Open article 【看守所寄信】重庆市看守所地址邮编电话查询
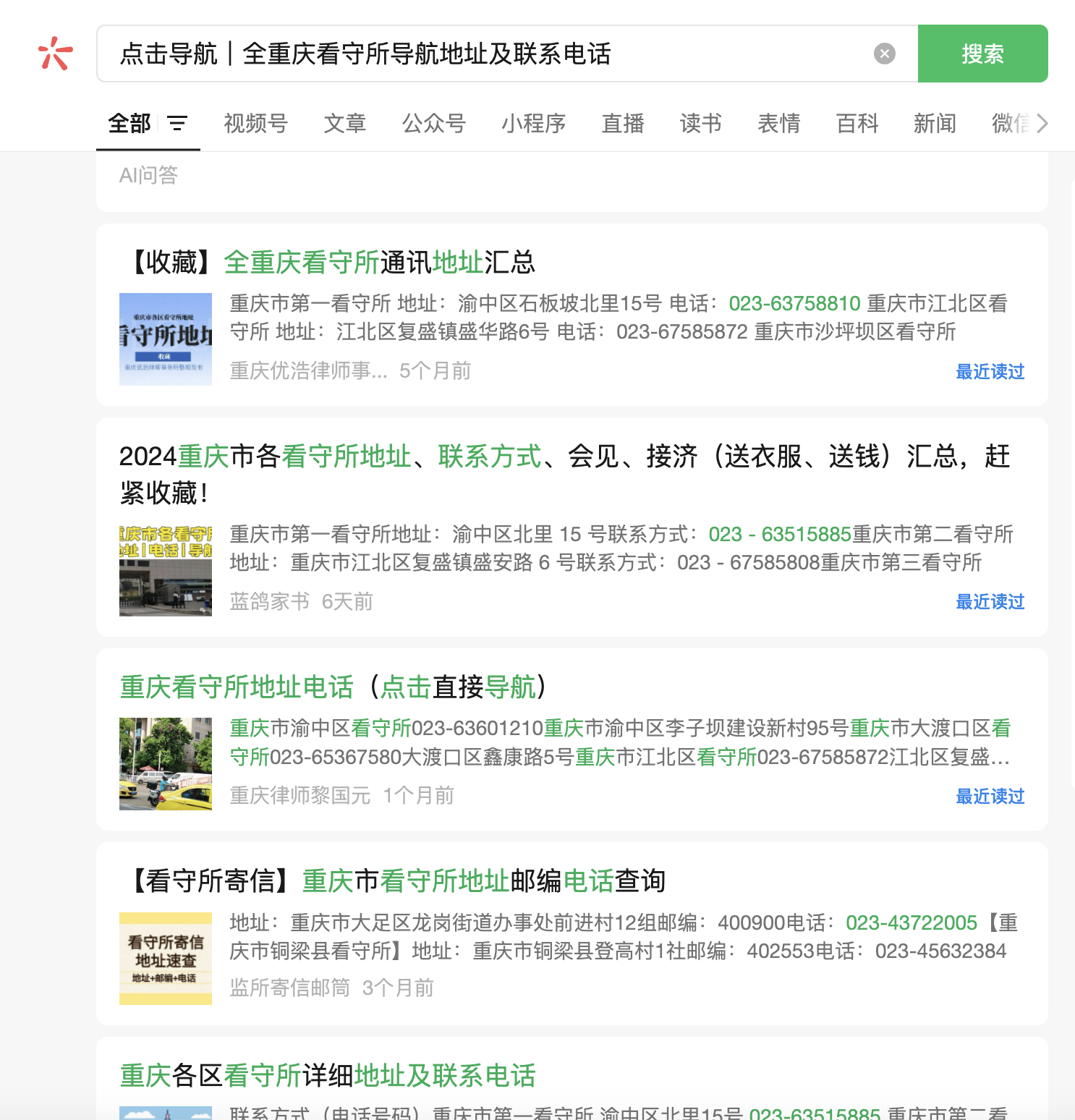The height and width of the screenshot is (1120, 1075). [393, 881]
